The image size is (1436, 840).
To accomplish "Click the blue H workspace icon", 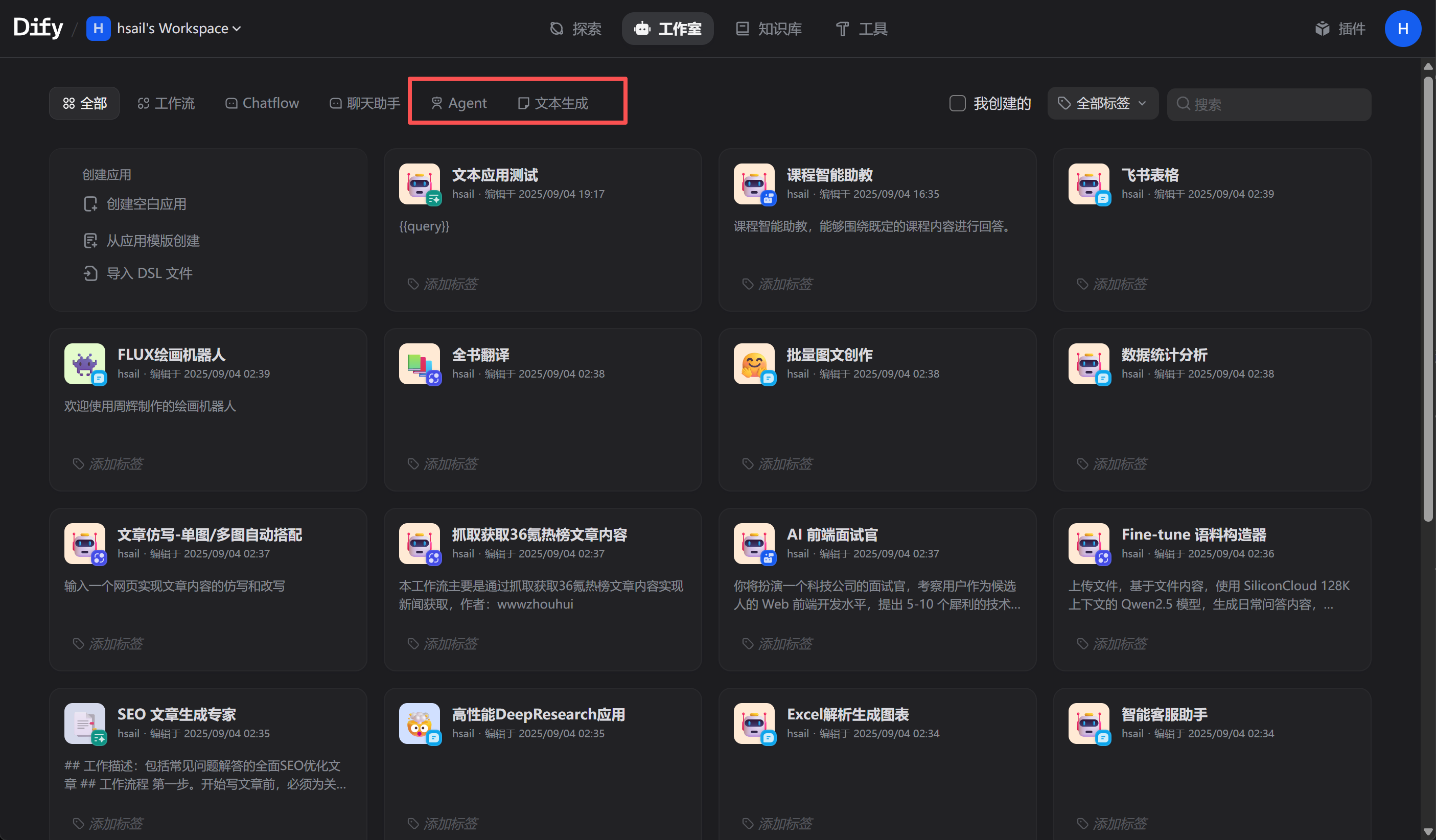I will (x=98, y=28).
